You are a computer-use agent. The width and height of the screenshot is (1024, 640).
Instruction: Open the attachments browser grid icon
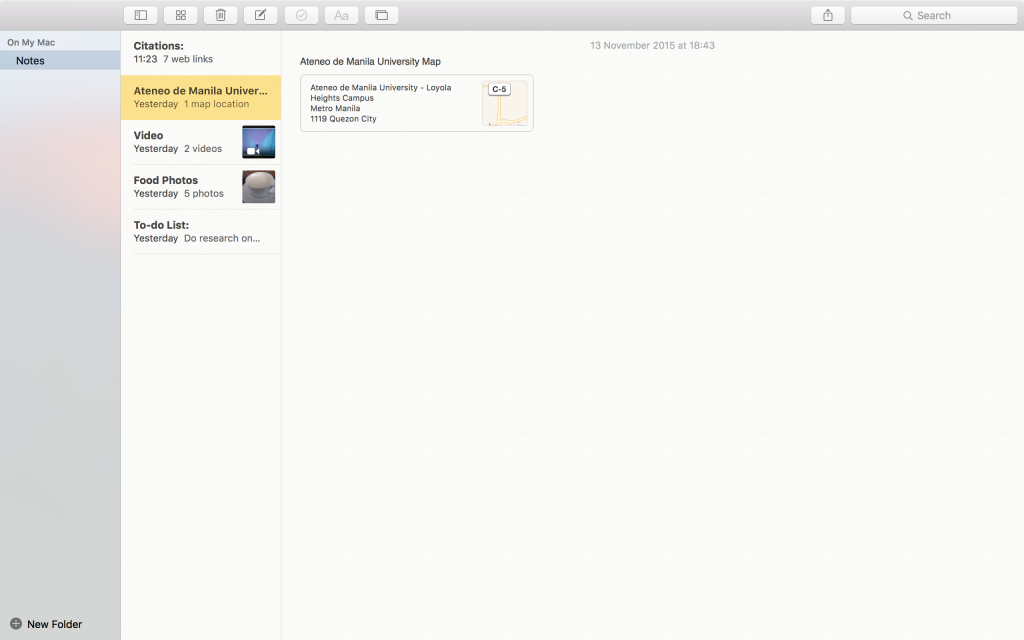pos(181,15)
